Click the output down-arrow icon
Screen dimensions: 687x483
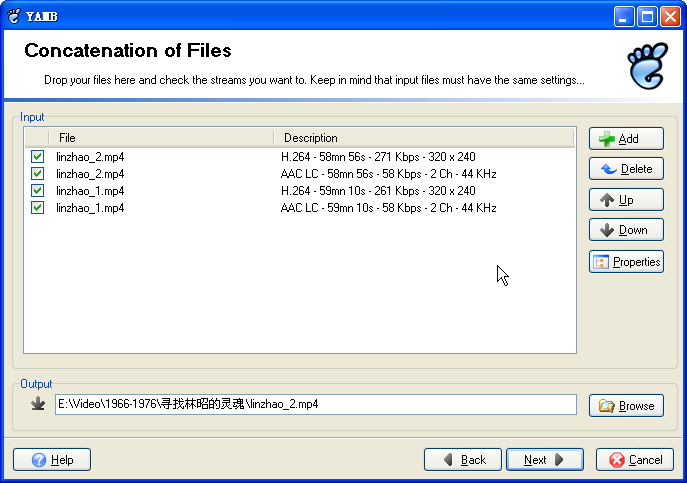[38, 404]
